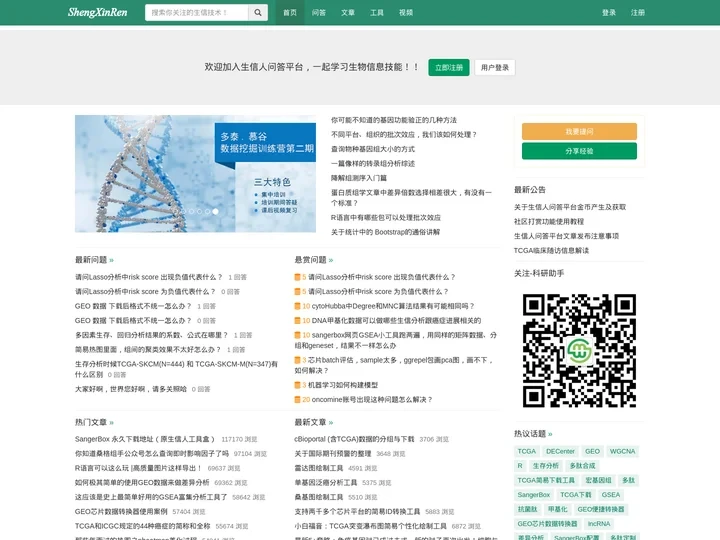
Task: Open the 首页 nav tab
Action: (x=290, y=13)
